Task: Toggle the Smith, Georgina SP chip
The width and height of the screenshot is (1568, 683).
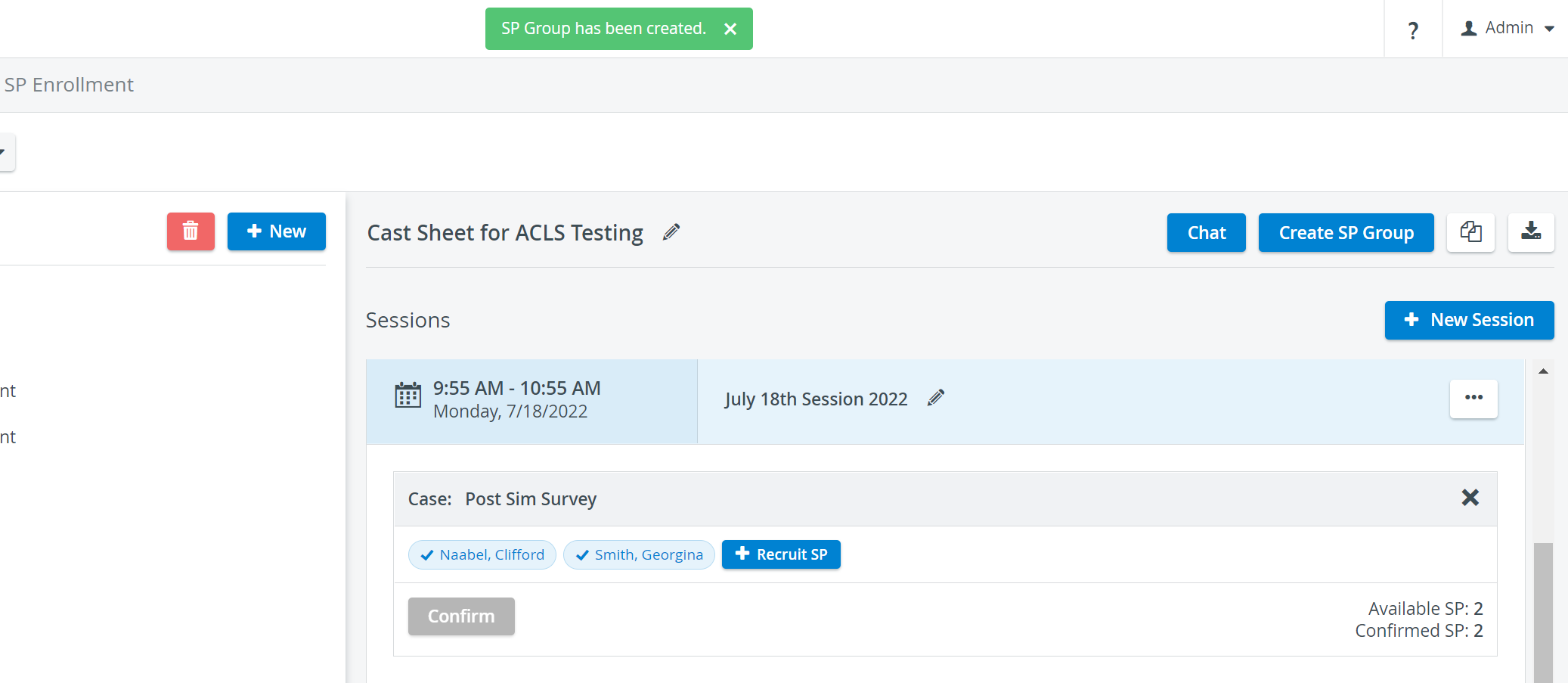Action: click(639, 554)
